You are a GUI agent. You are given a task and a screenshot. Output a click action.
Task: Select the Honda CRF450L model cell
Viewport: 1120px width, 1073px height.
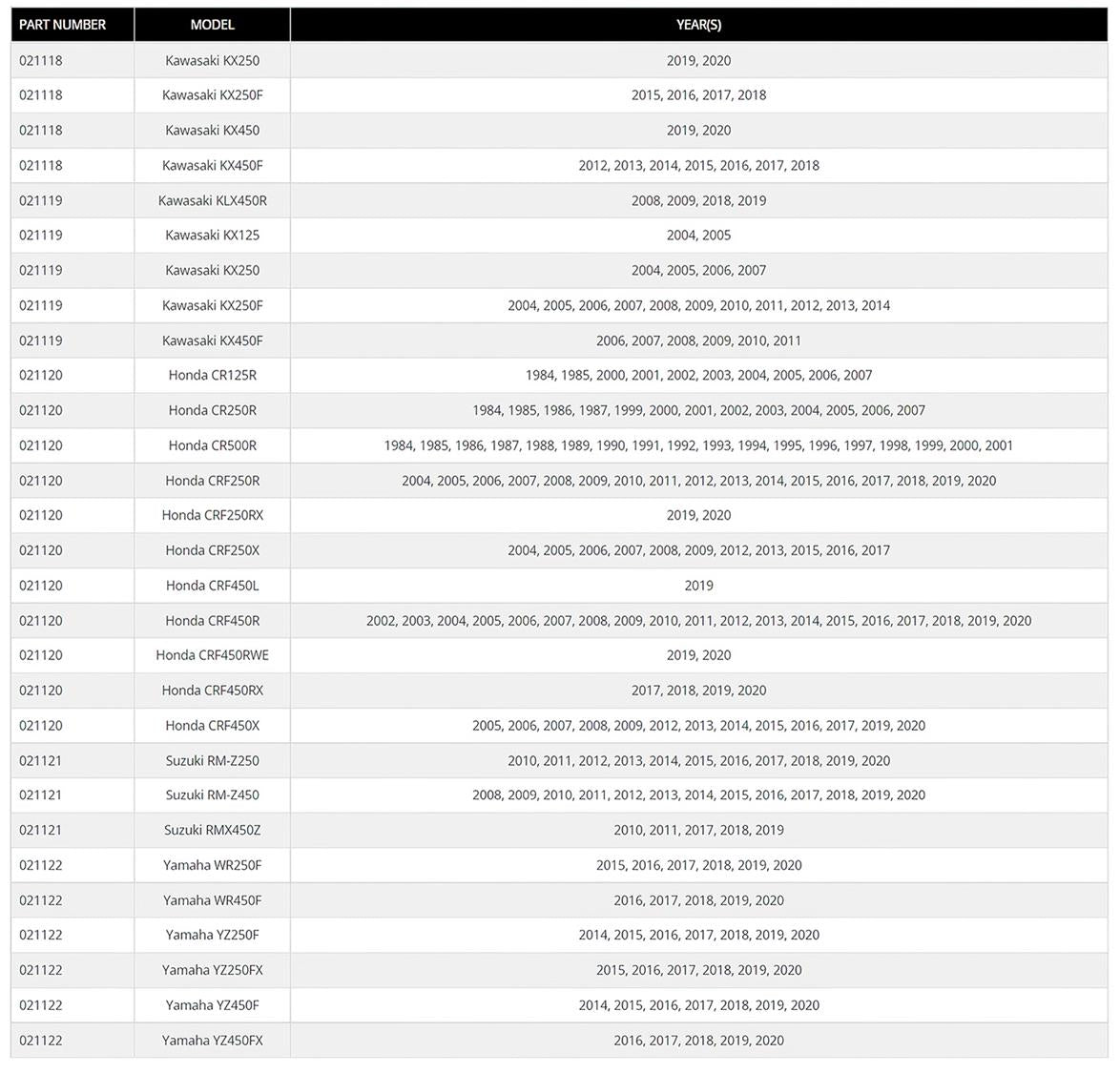[212, 586]
